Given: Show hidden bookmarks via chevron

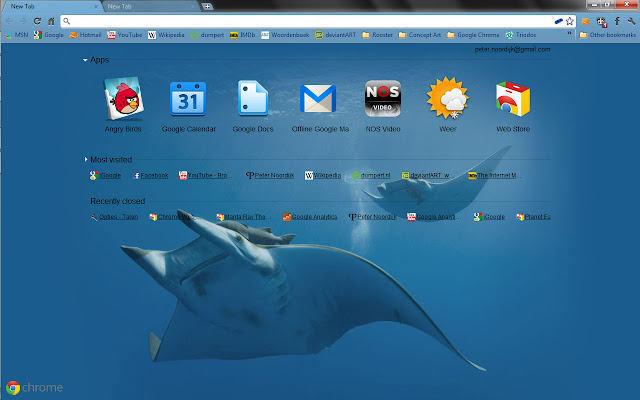Looking at the screenshot, I should (x=569, y=35).
